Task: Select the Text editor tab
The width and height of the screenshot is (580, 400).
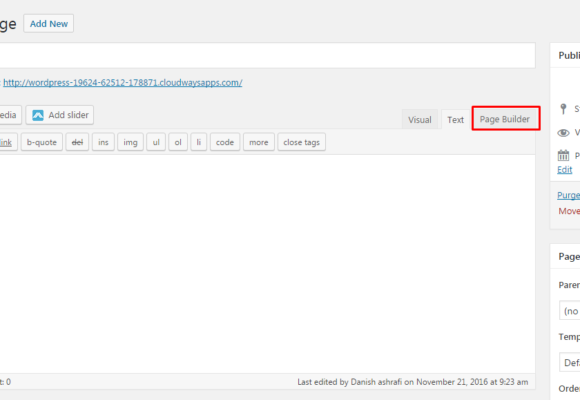Action: coord(455,120)
